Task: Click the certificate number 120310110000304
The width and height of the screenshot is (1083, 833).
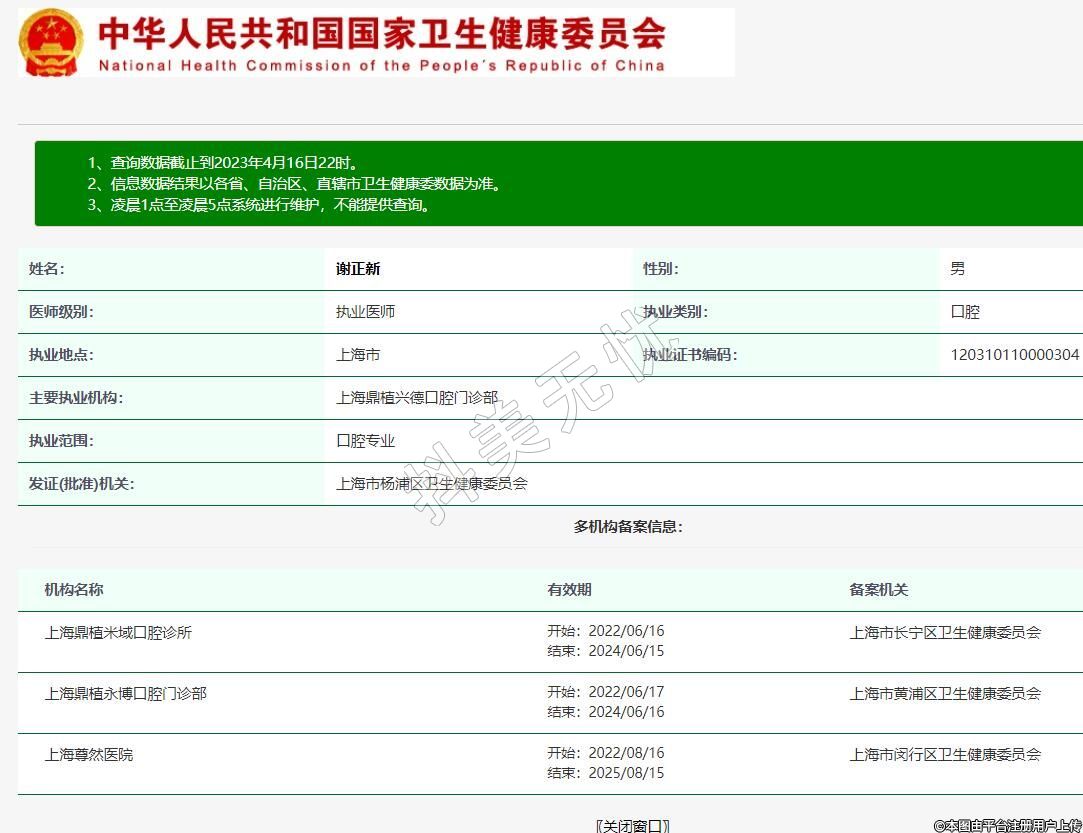Action: (x=1014, y=355)
